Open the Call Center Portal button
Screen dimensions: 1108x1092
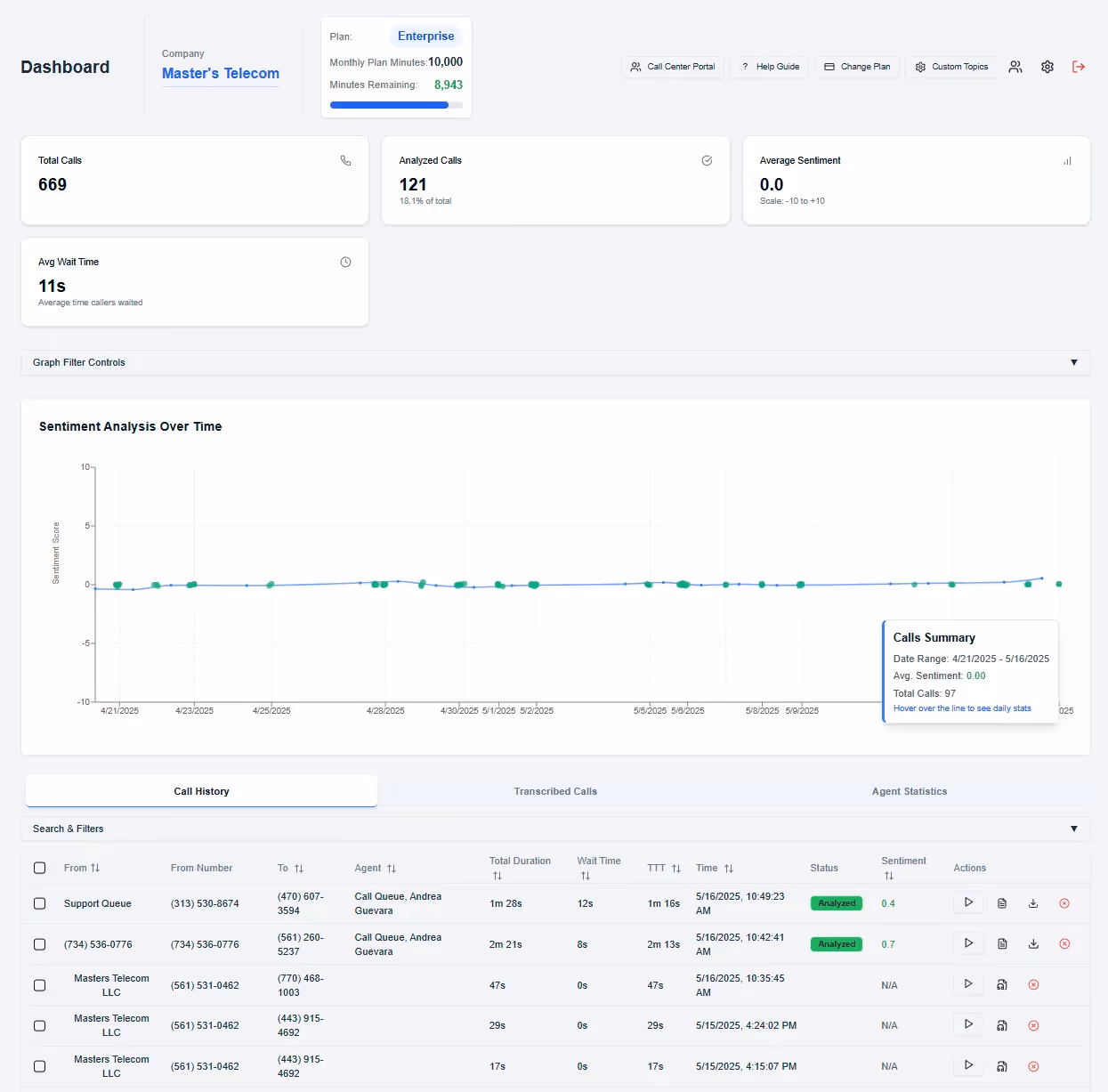point(673,67)
